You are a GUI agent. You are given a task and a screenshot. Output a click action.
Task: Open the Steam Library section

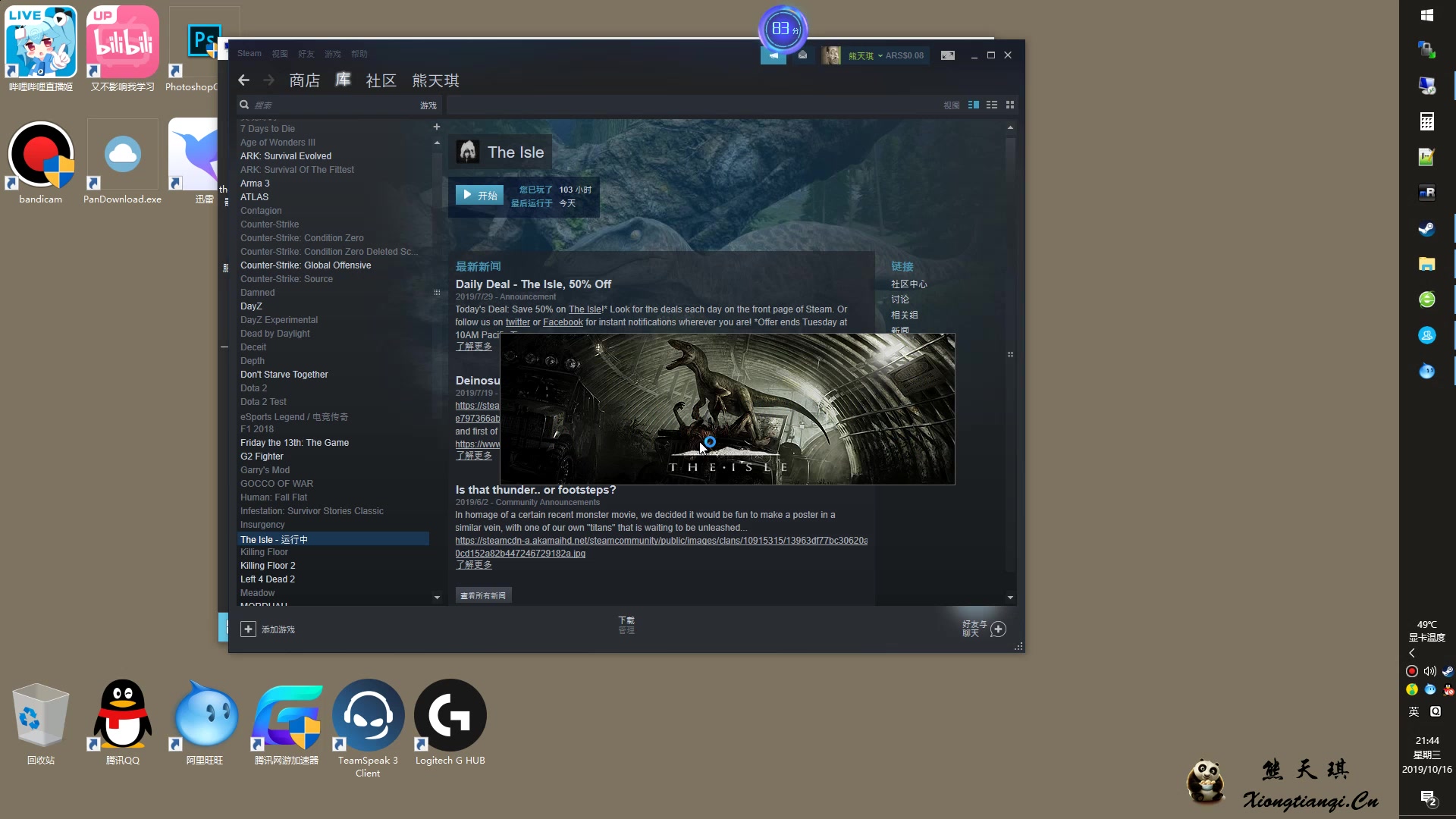click(x=344, y=80)
